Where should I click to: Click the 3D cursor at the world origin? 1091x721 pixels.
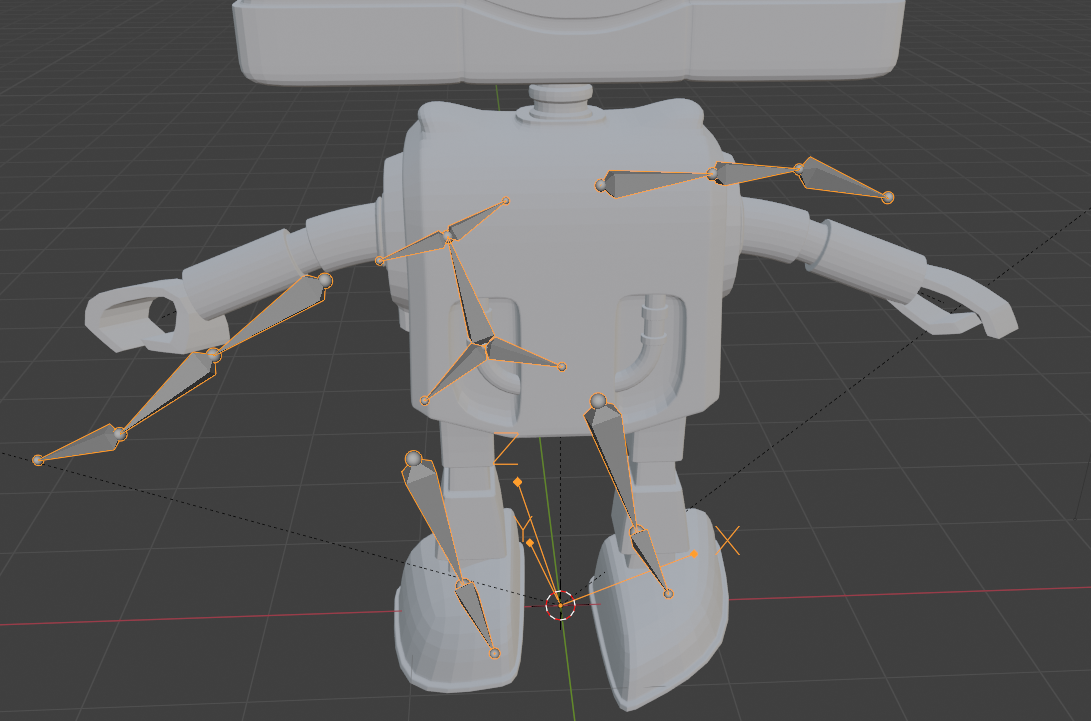click(560, 605)
